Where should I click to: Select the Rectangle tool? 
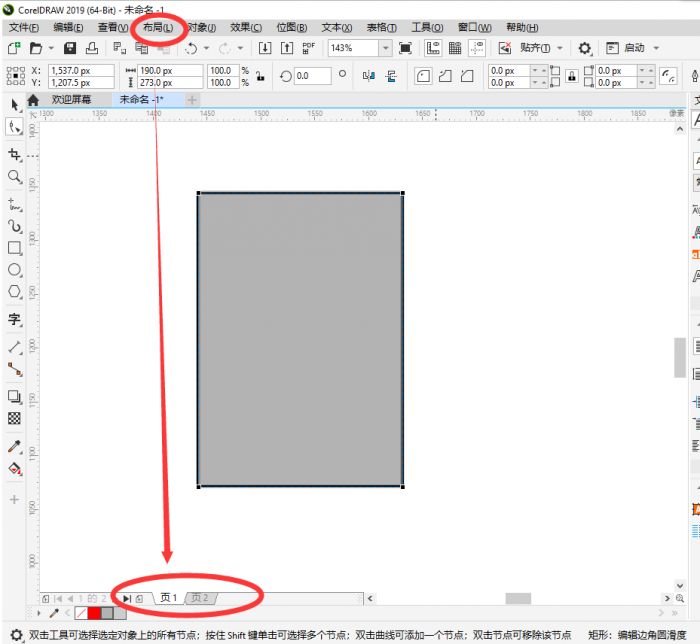coord(14,248)
